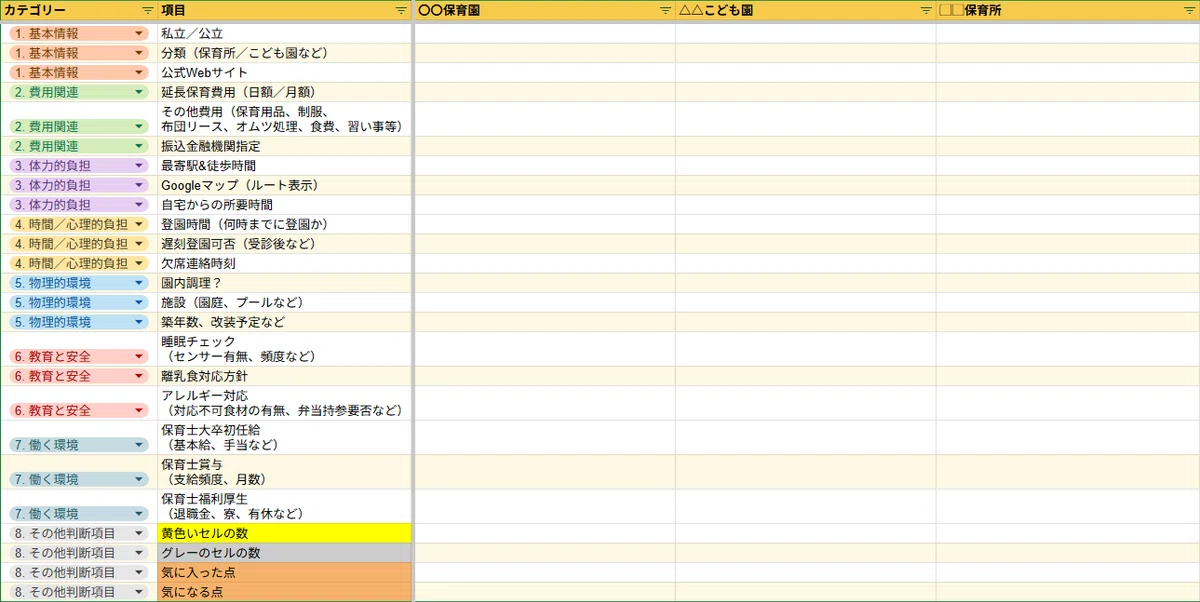Open the category dropdown chip in the 公式Webサイト row

pos(79,72)
